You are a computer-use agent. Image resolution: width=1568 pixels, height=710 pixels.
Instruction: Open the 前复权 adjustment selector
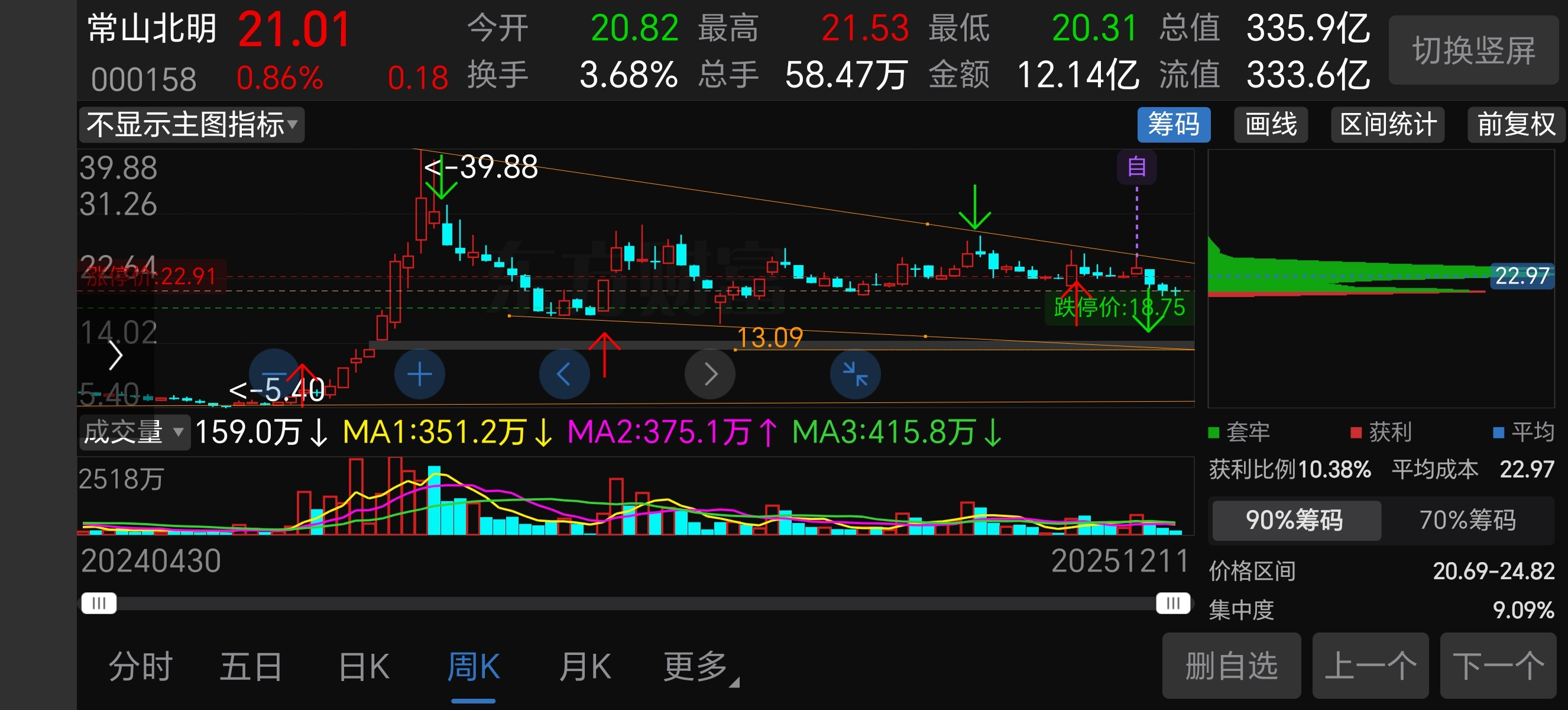point(1515,125)
